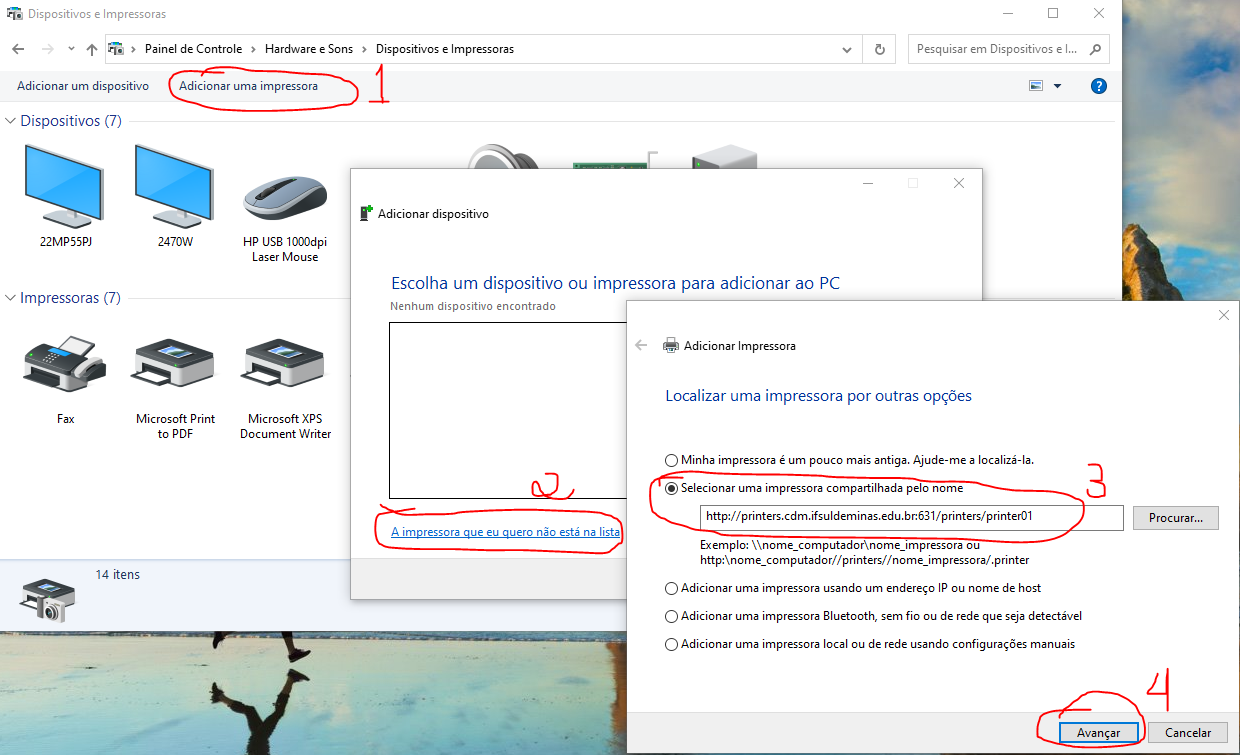Select 'Minha impressora é um pouco mais antiga' option
Image resolution: width=1240 pixels, height=755 pixels.
tap(672, 460)
